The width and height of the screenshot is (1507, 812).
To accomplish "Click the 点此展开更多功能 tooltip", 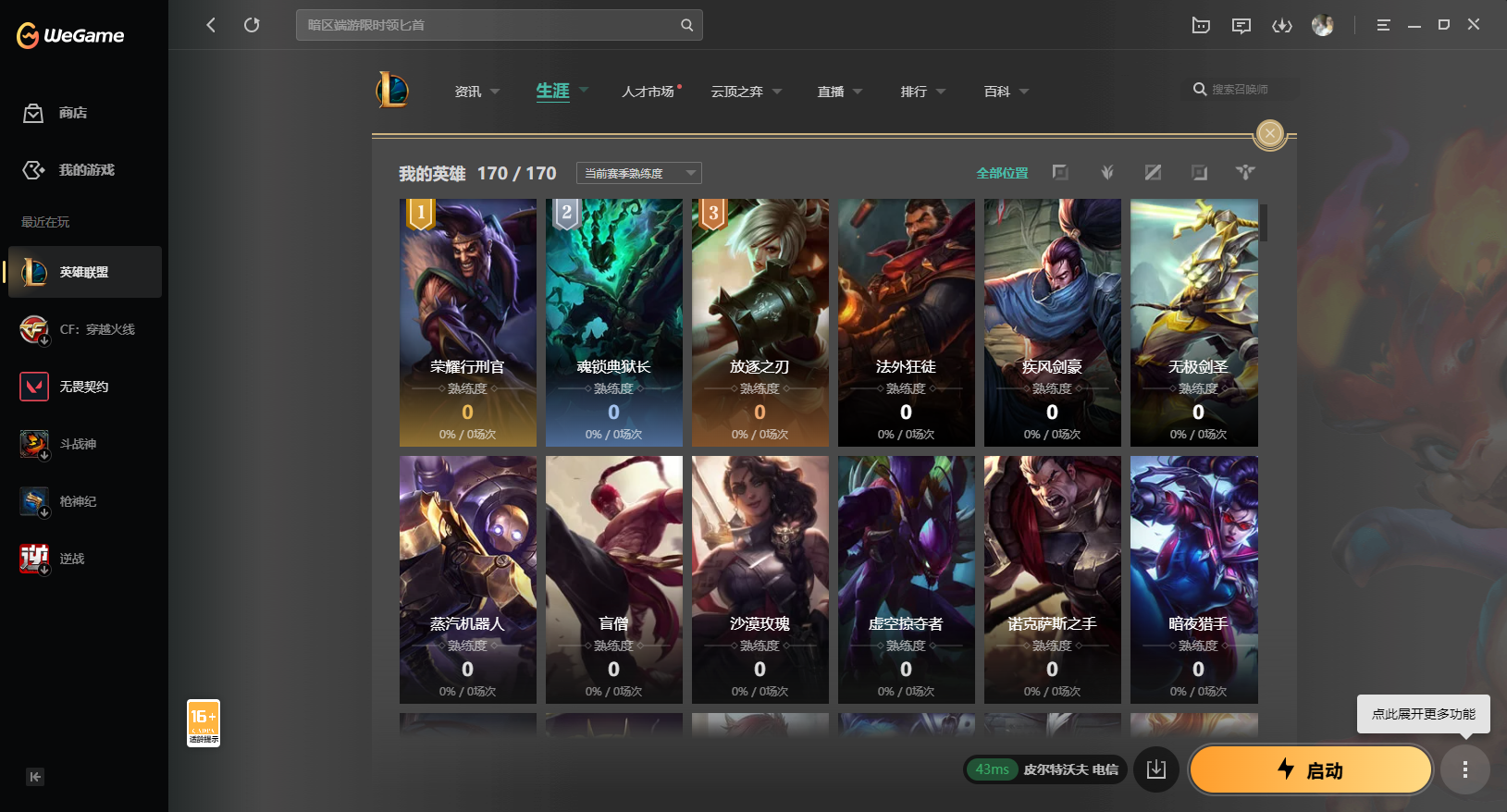I will 1424,714.
